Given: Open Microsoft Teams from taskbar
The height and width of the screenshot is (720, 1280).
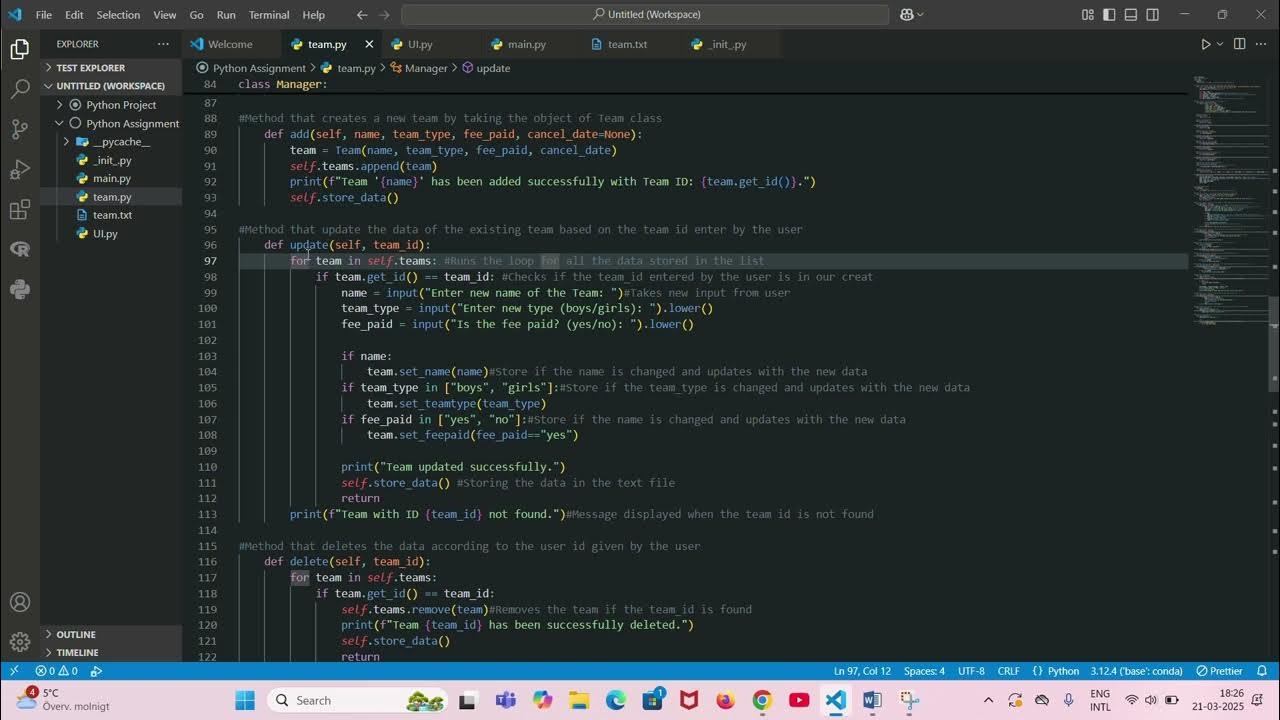Looking at the screenshot, I should click(x=505, y=700).
